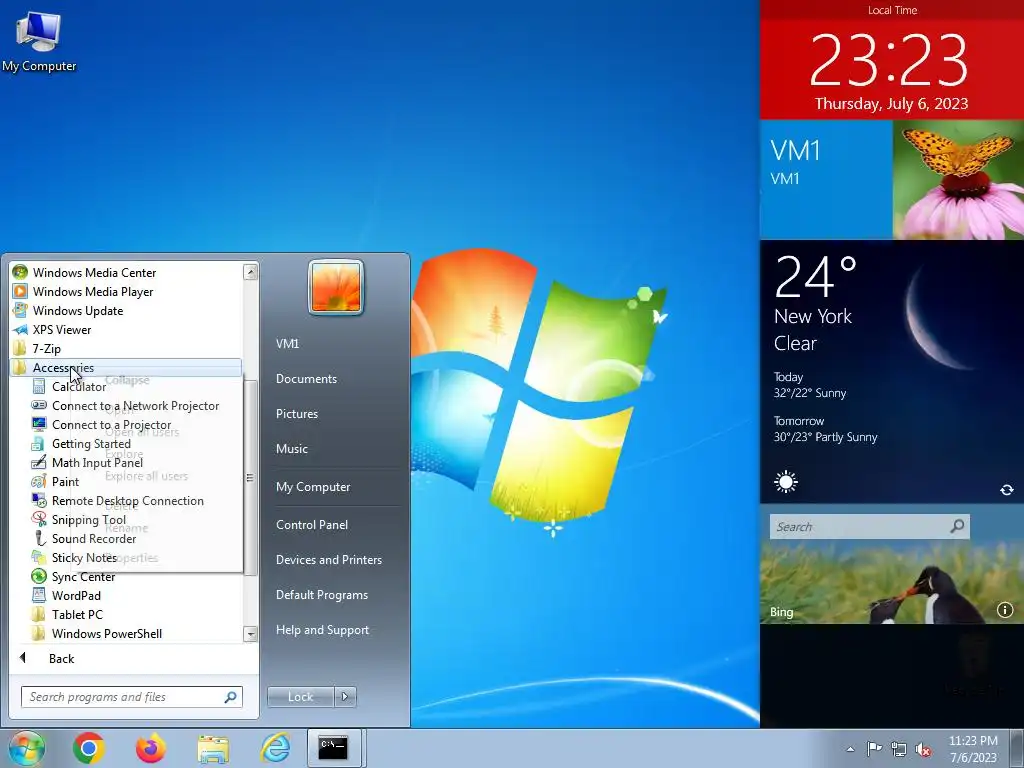
Task: Open Getting Started icon
Action: [x=39, y=443]
